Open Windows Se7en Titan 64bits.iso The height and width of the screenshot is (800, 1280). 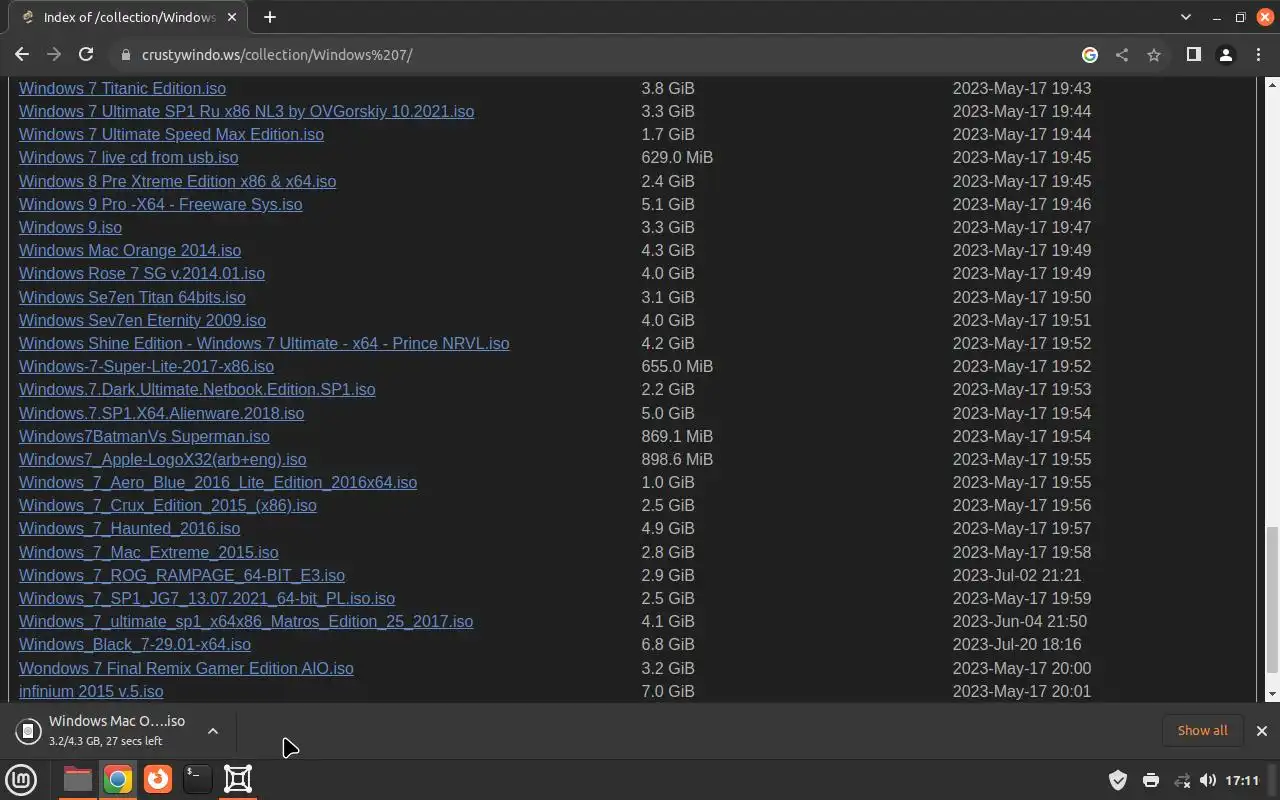coord(132,297)
